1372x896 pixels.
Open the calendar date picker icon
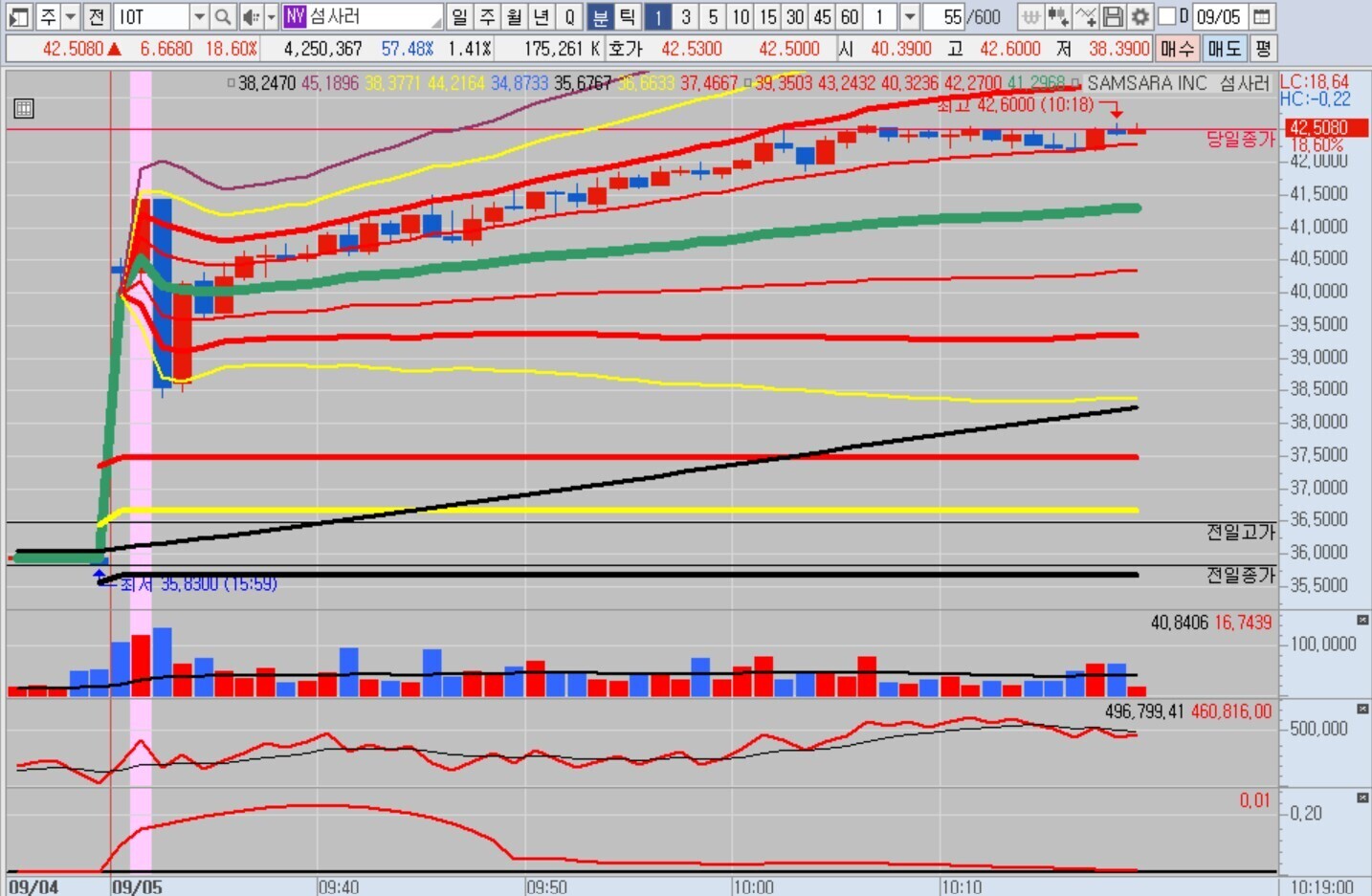1262,16
